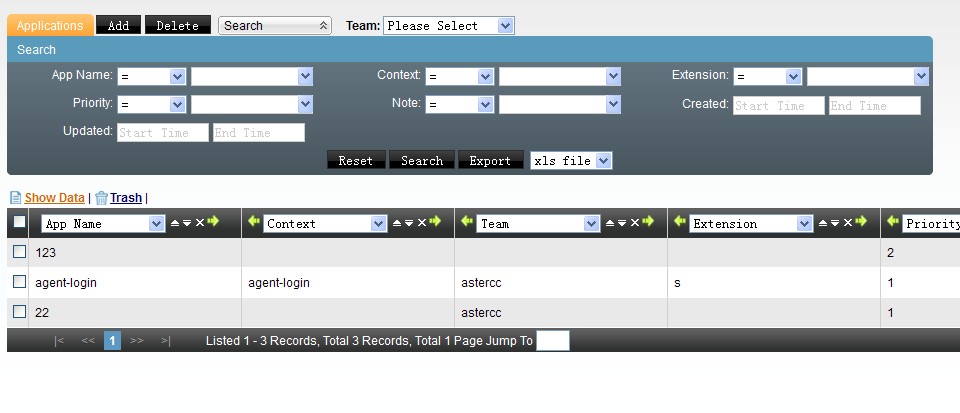Open the Trash link
The width and height of the screenshot is (960, 413).
click(125, 198)
